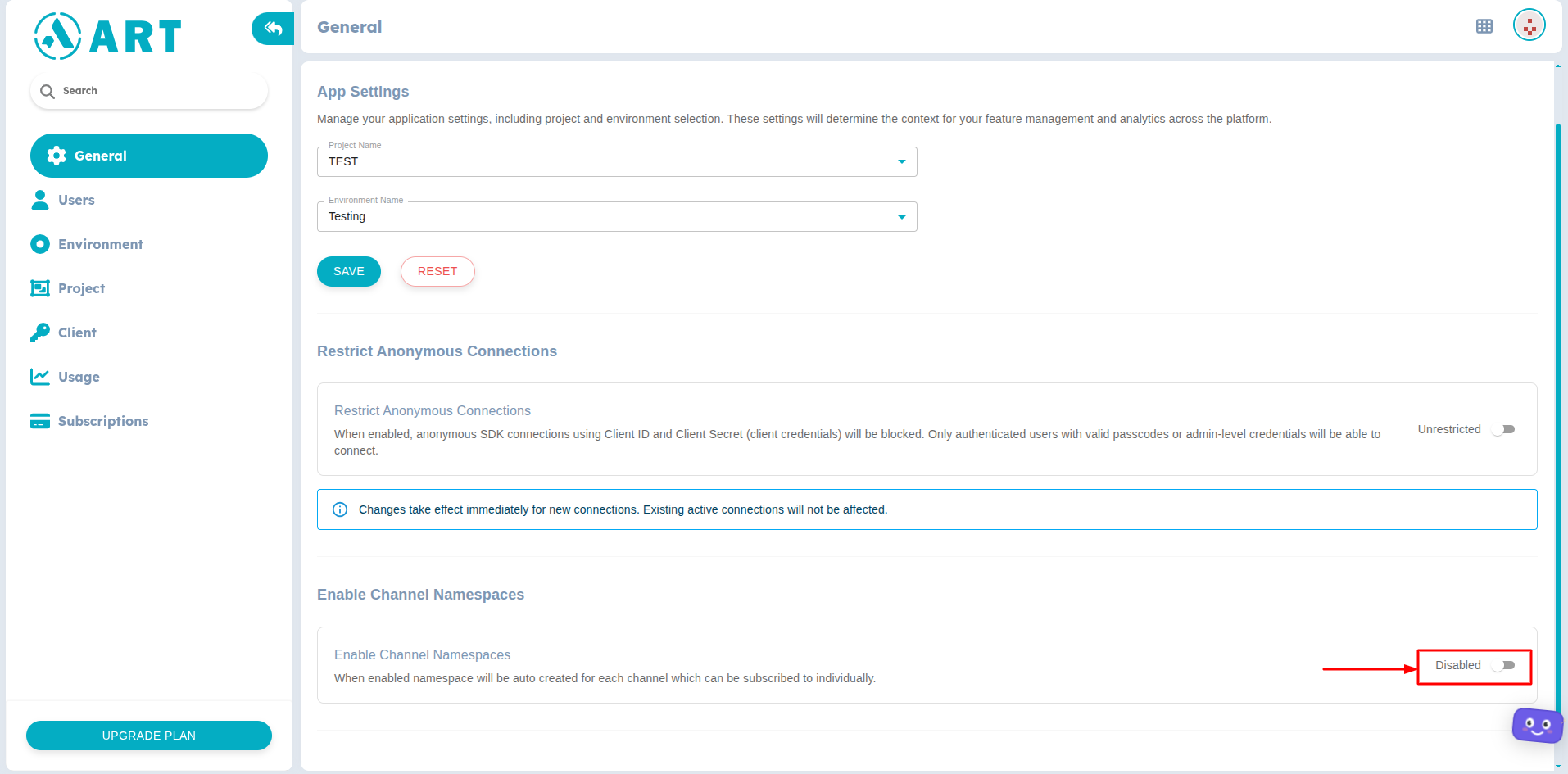The image size is (1568, 774).
Task: Click the 'Disabled' status label
Action: coord(1458,665)
